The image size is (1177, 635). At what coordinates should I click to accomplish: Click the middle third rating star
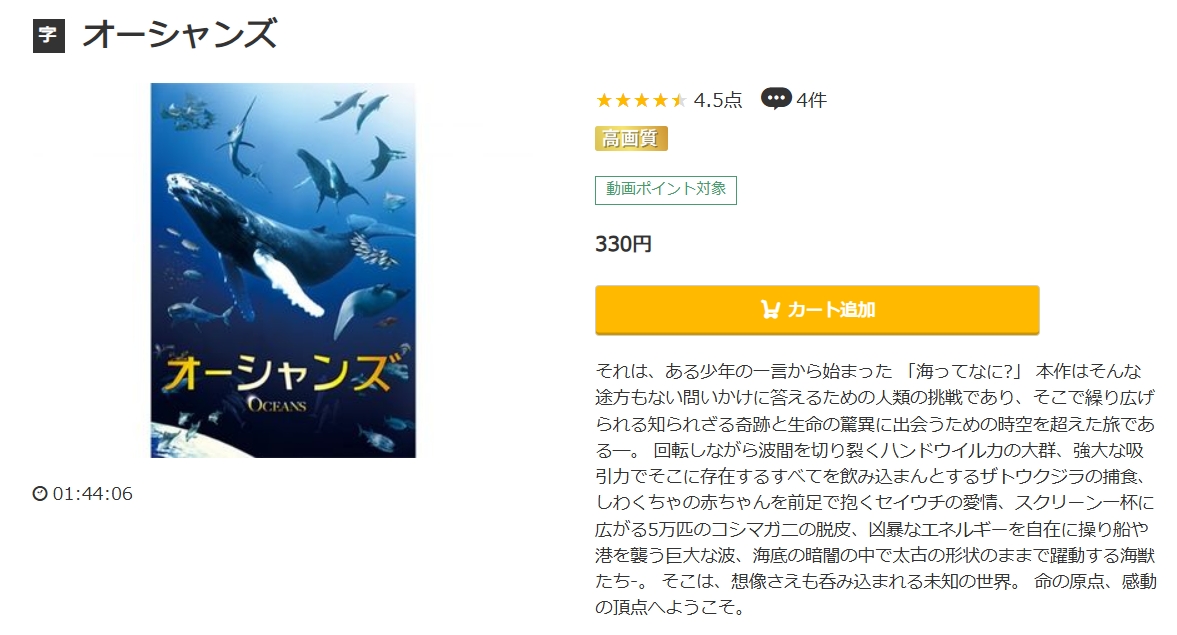tap(641, 100)
